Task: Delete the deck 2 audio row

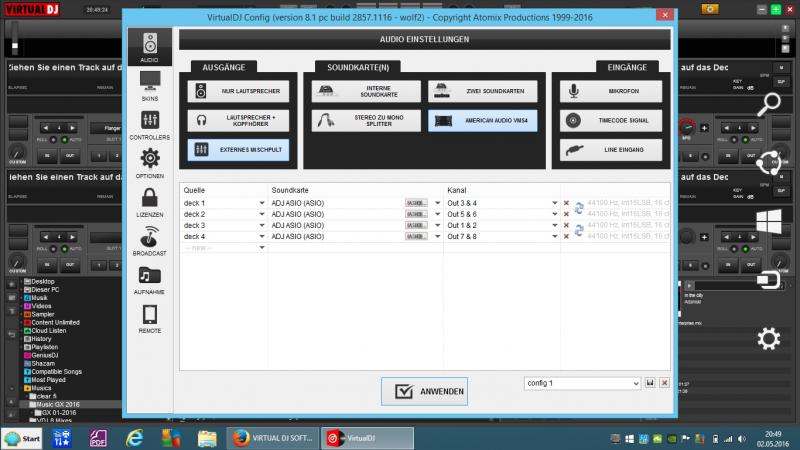Action: [x=566, y=214]
